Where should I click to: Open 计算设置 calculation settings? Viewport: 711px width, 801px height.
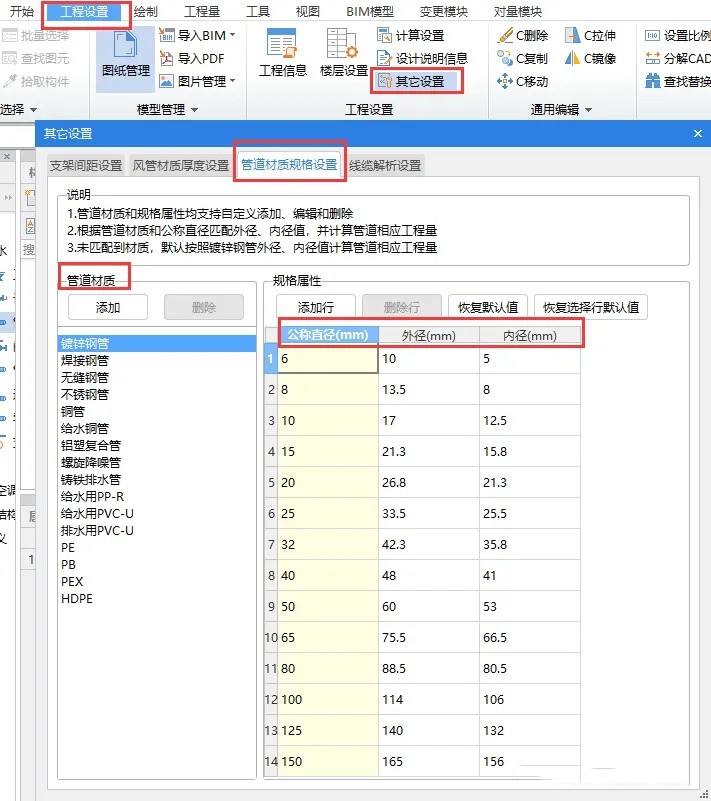coord(411,36)
